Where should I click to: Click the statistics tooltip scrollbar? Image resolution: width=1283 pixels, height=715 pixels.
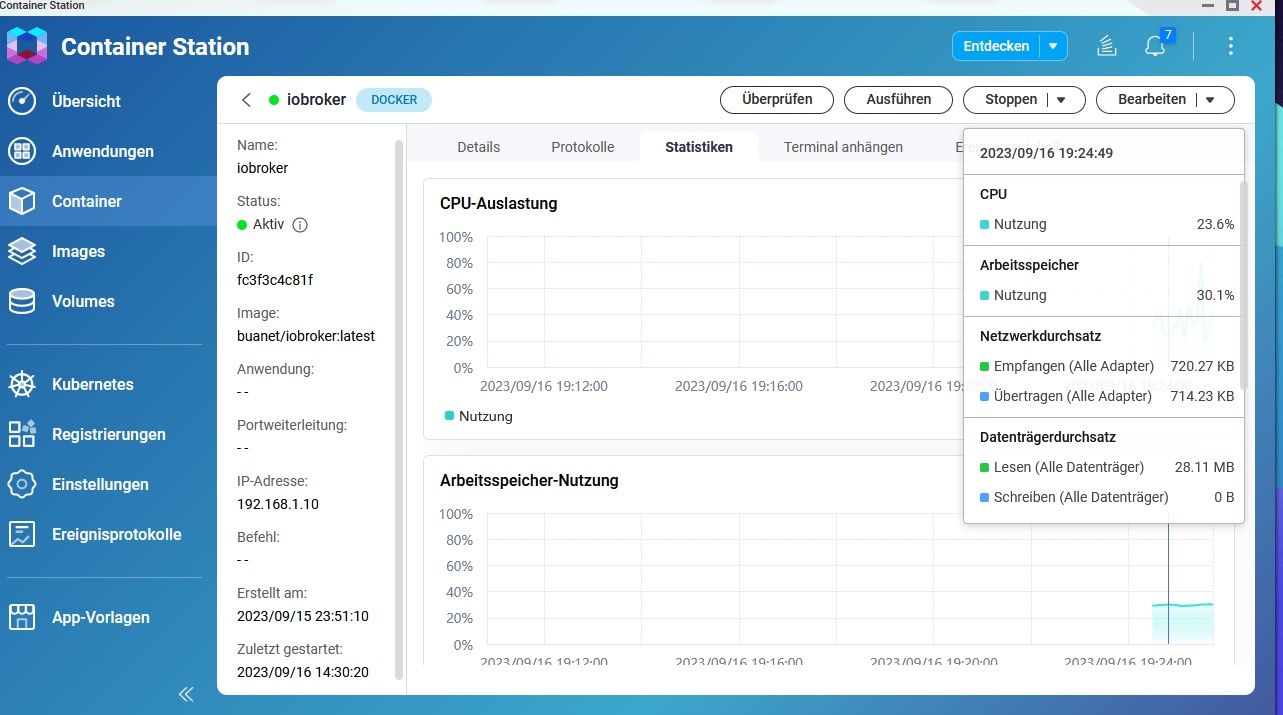(1244, 284)
